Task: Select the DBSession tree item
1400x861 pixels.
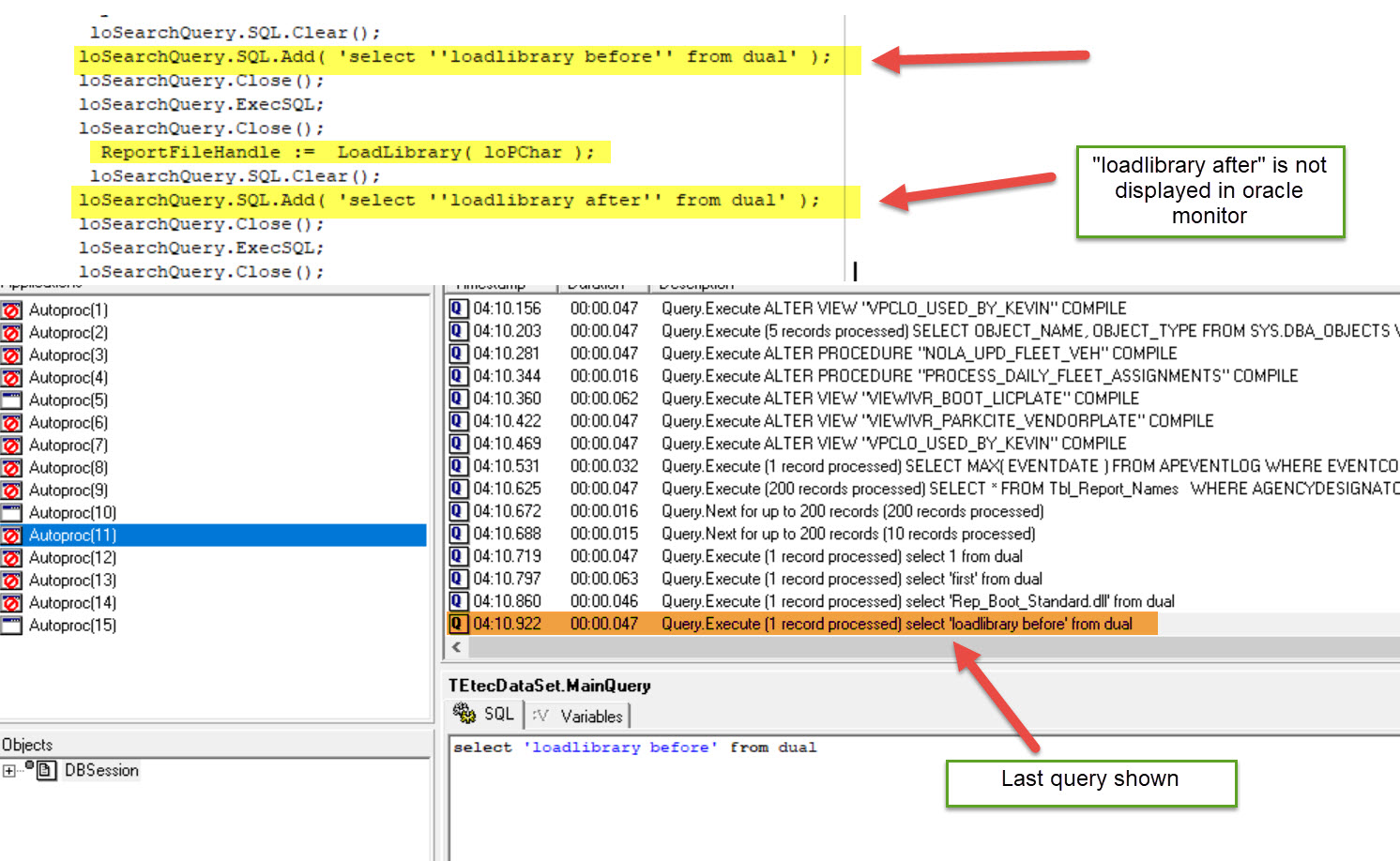Action: (x=101, y=771)
